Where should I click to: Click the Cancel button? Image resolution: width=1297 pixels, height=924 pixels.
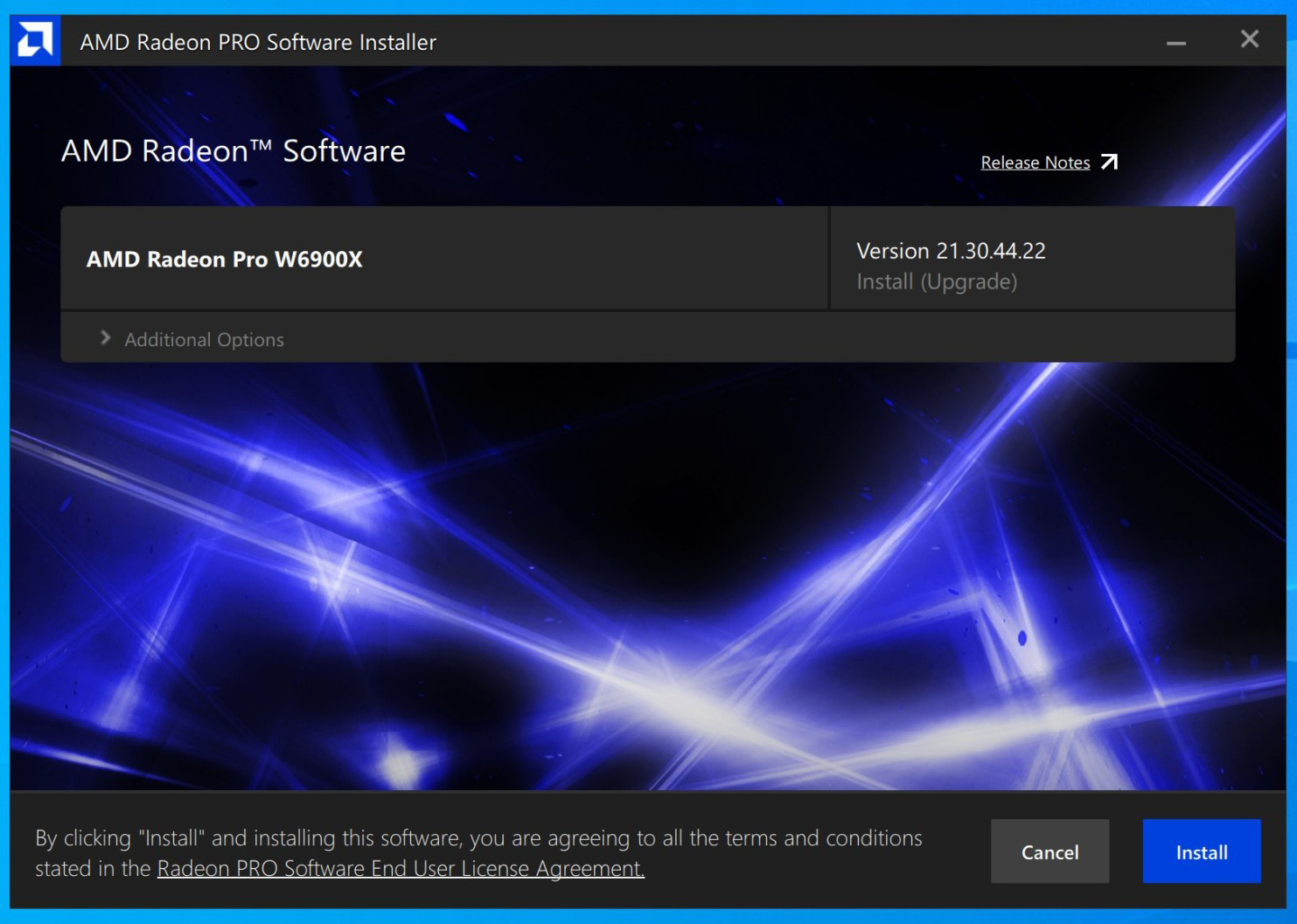point(1049,851)
